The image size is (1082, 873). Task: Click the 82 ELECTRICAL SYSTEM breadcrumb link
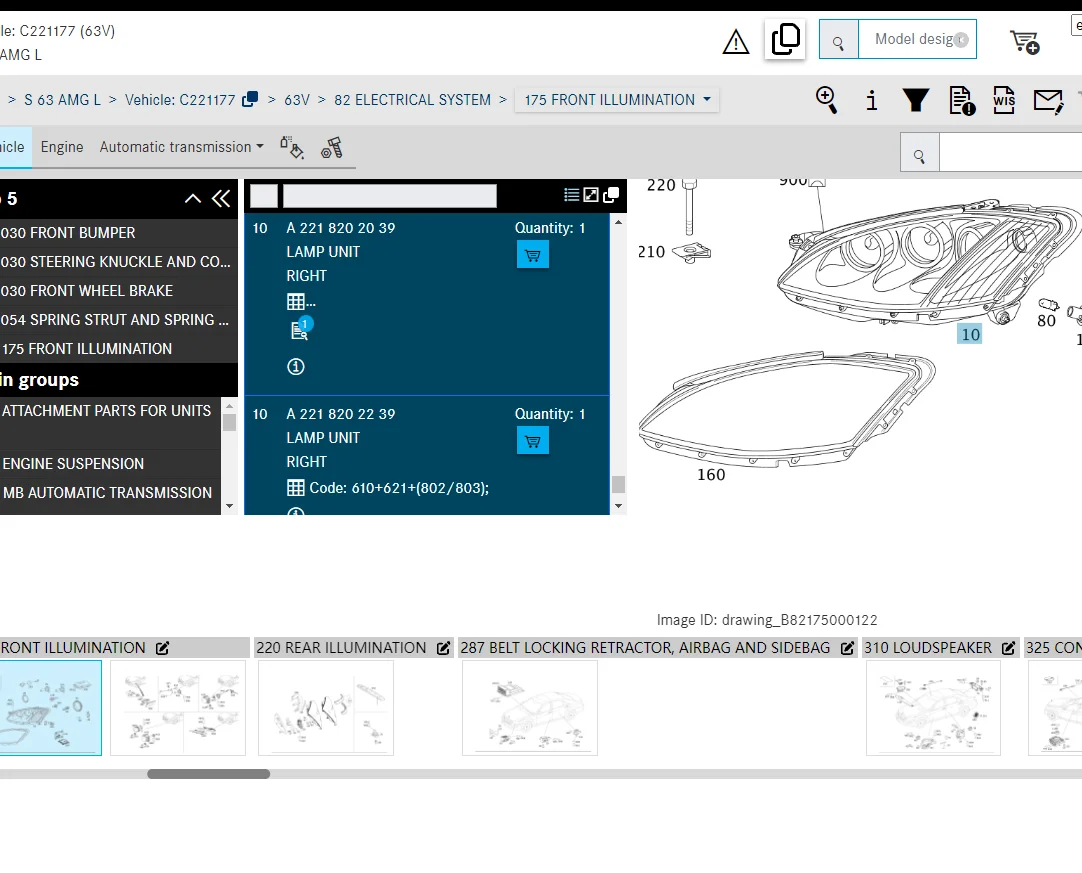point(412,100)
